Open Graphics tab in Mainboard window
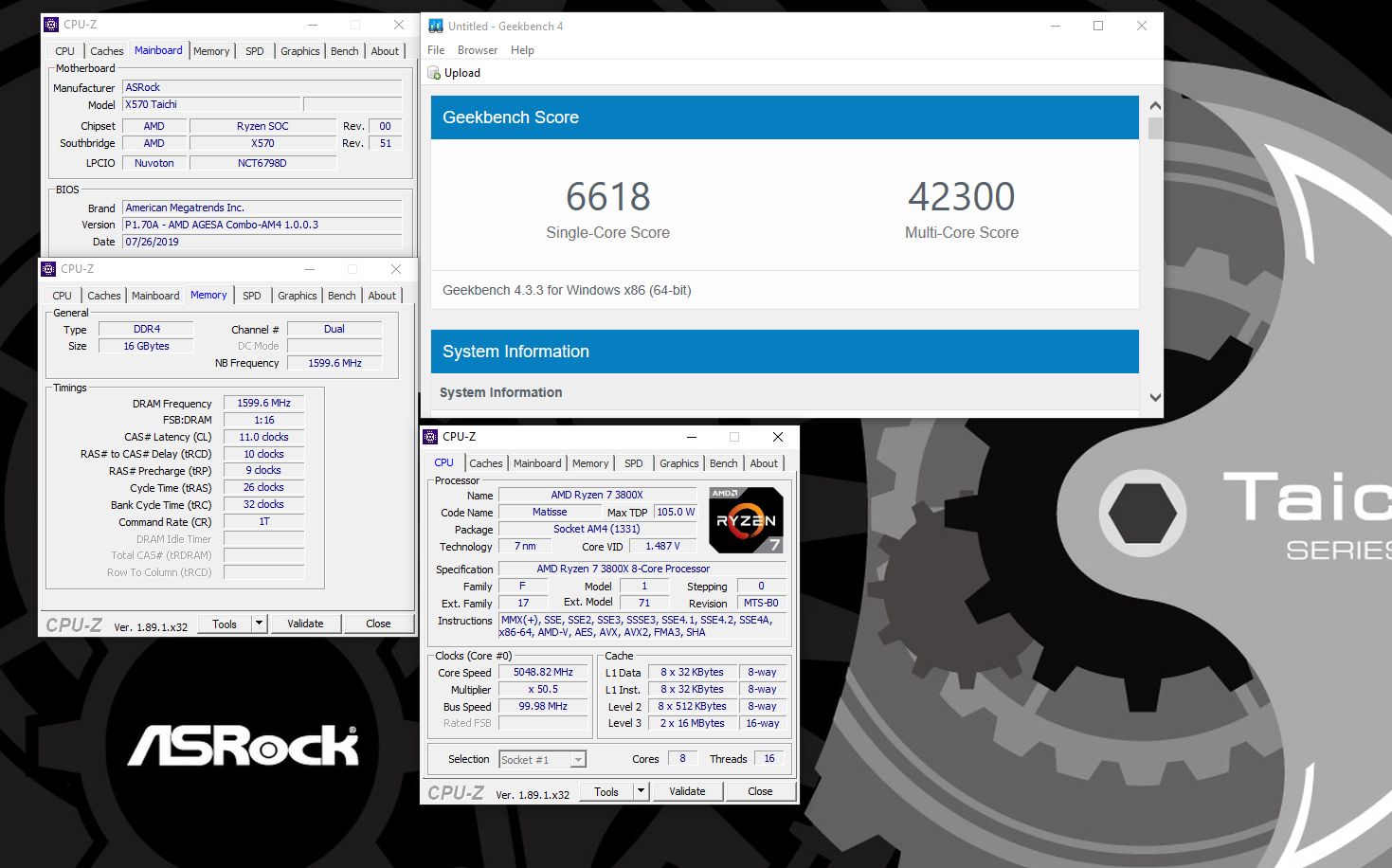The width and height of the screenshot is (1392, 868). pyautogui.click(x=300, y=51)
